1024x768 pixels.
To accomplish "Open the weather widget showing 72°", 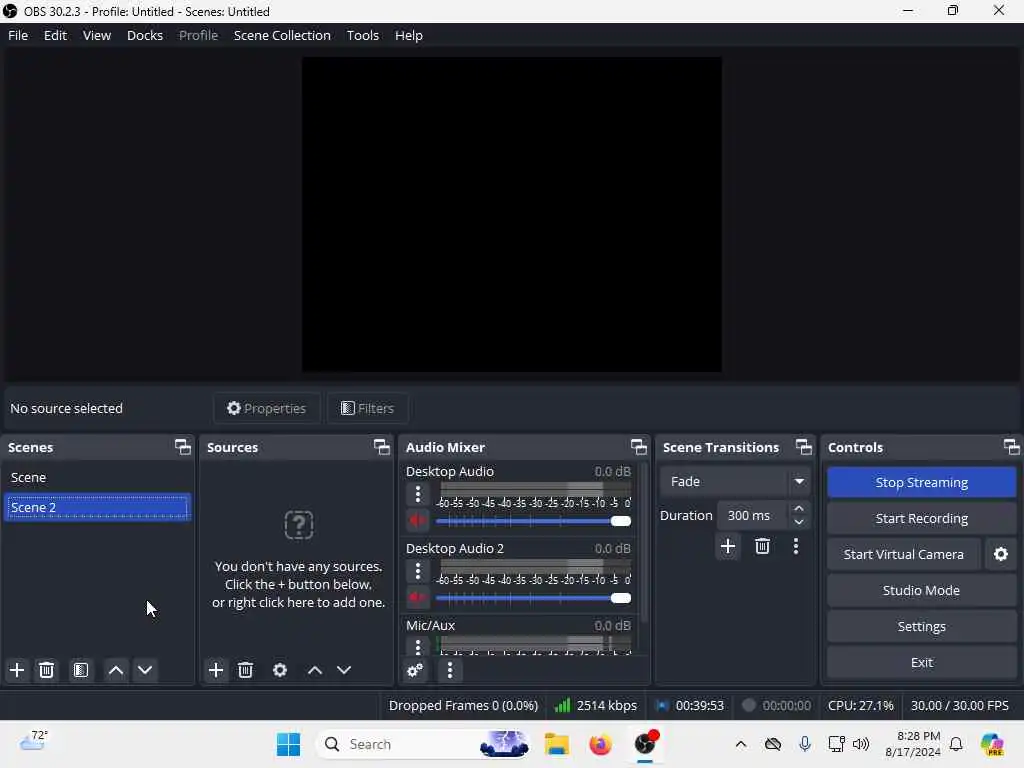I will (34, 741).
